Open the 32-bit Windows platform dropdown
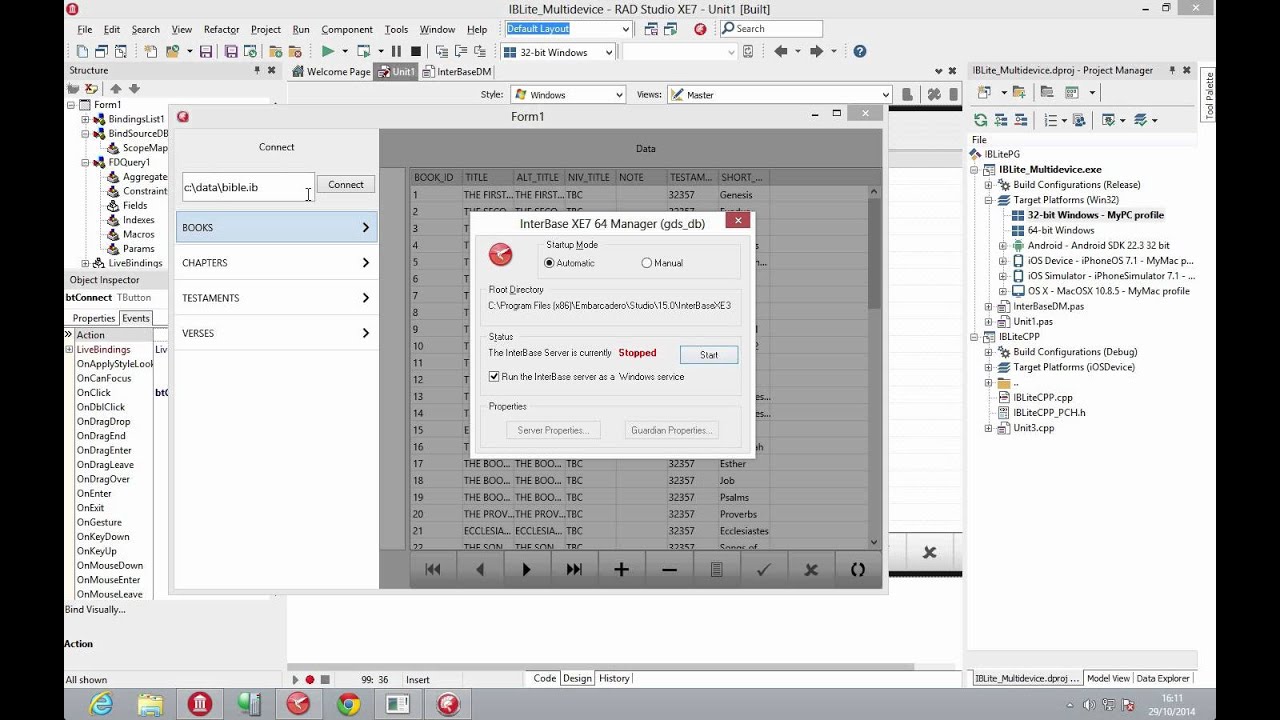The width and height of the screenshot is (1280, 720). pyautogui.click(x=608, y=52)
